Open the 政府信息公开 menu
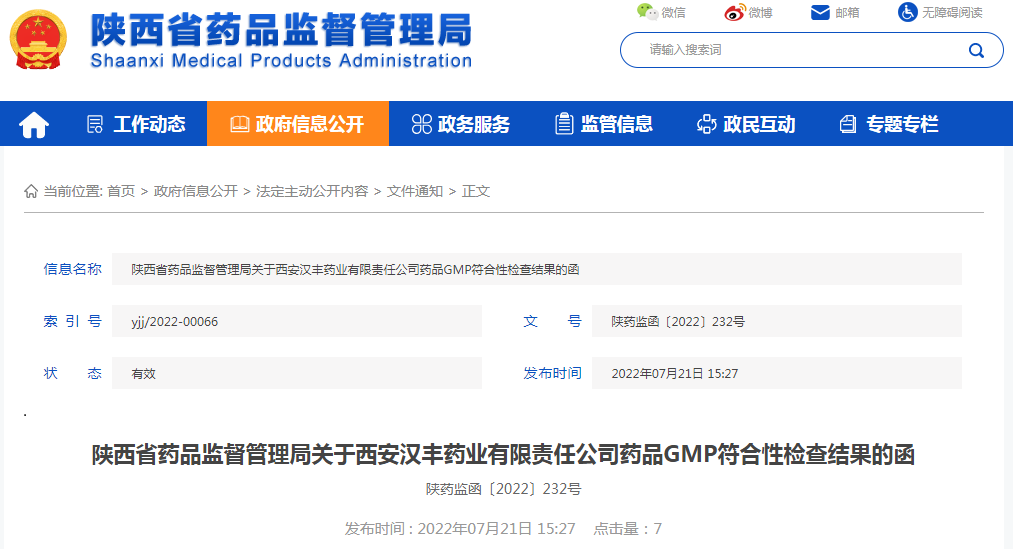1013x549 pixels. click(x=298, y=124)
